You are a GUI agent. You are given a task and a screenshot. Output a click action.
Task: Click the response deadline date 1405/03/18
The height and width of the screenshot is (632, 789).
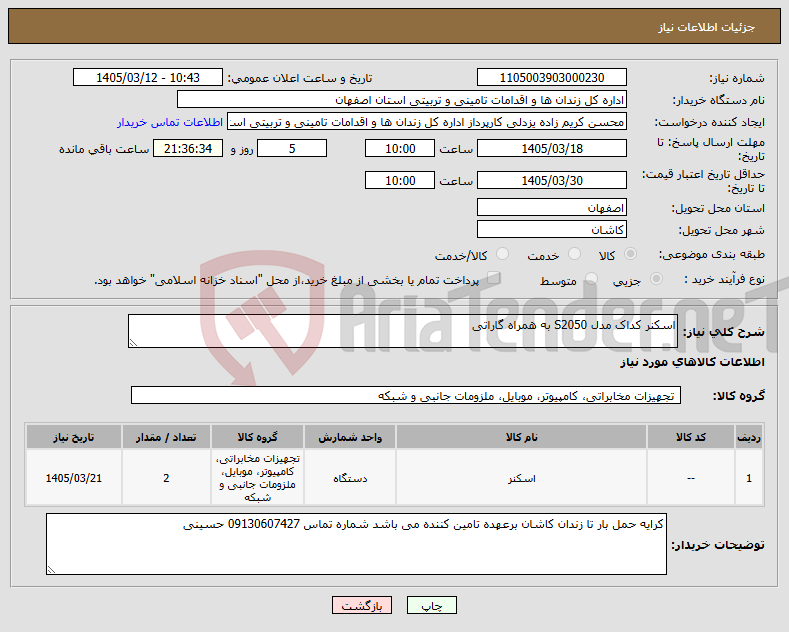[x=551, y=148]
